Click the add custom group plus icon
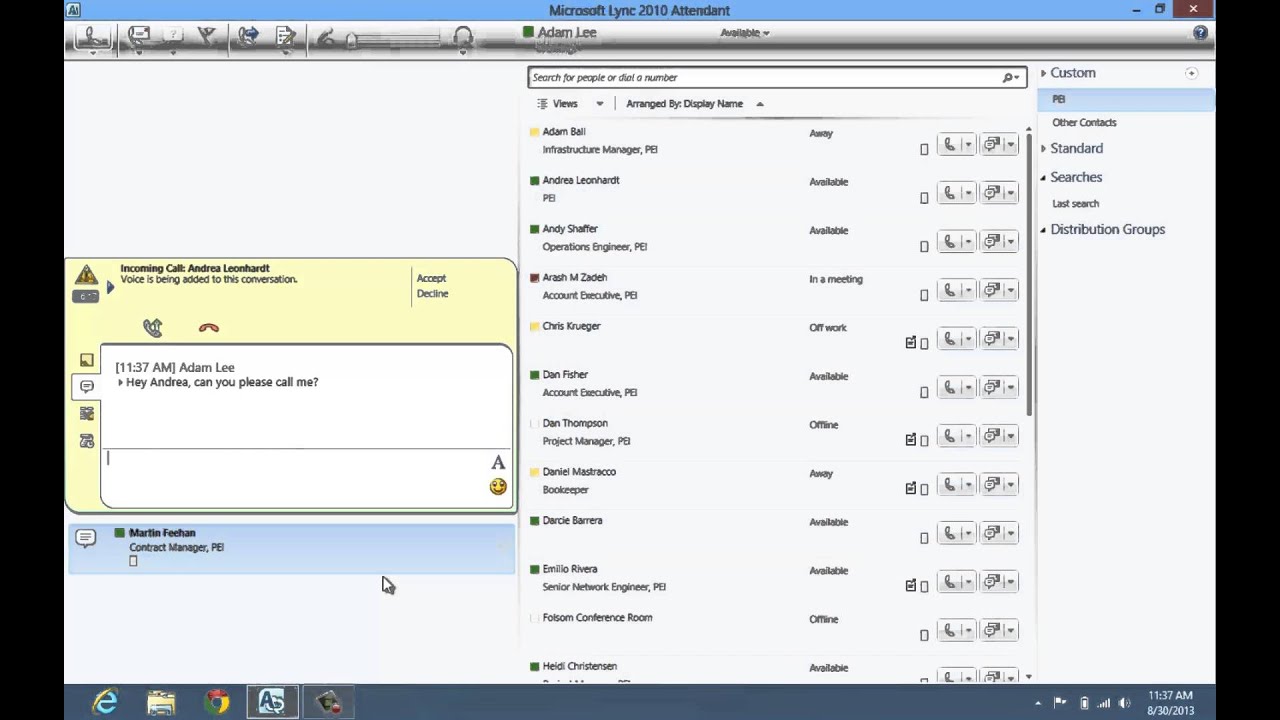 (1191, 73)
